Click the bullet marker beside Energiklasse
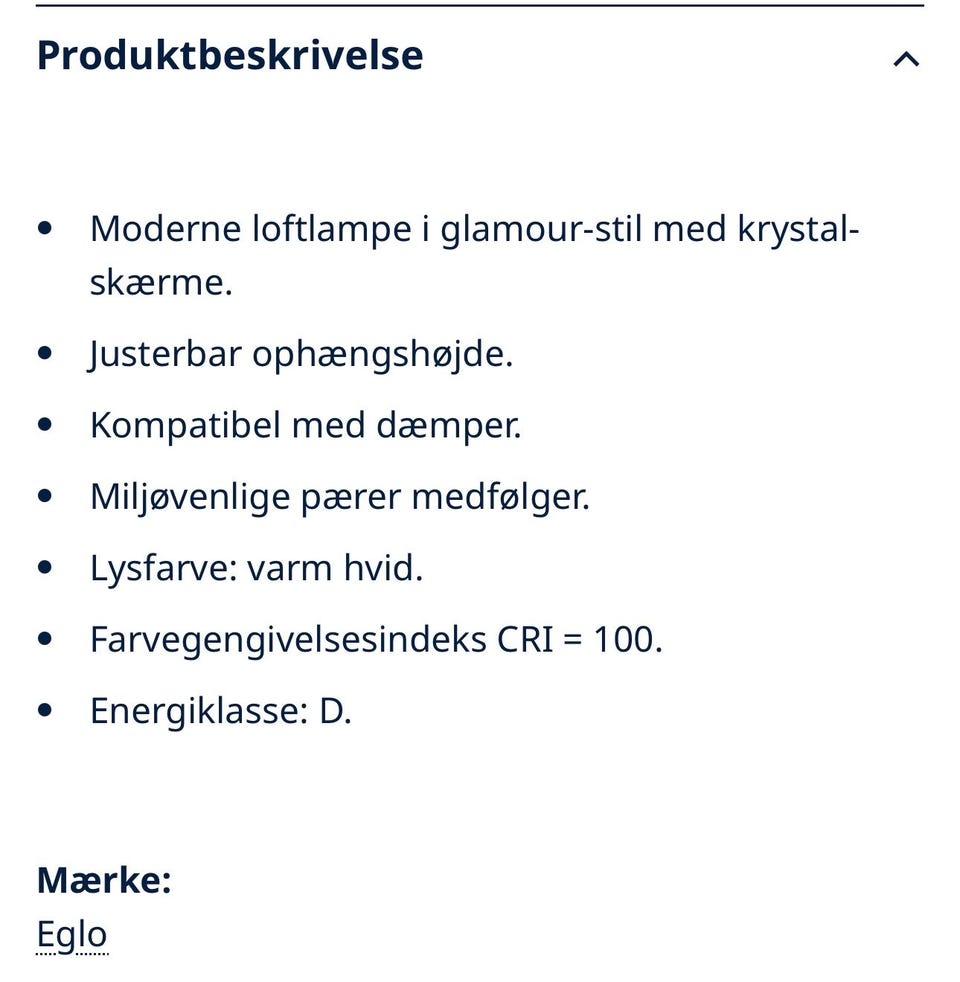960x982 pixels. tap(46, 710)
